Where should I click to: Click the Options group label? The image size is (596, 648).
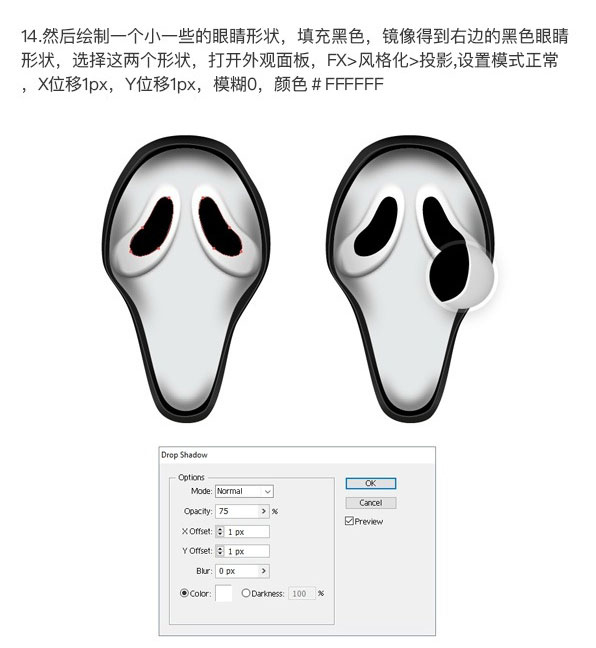(191, 477)
